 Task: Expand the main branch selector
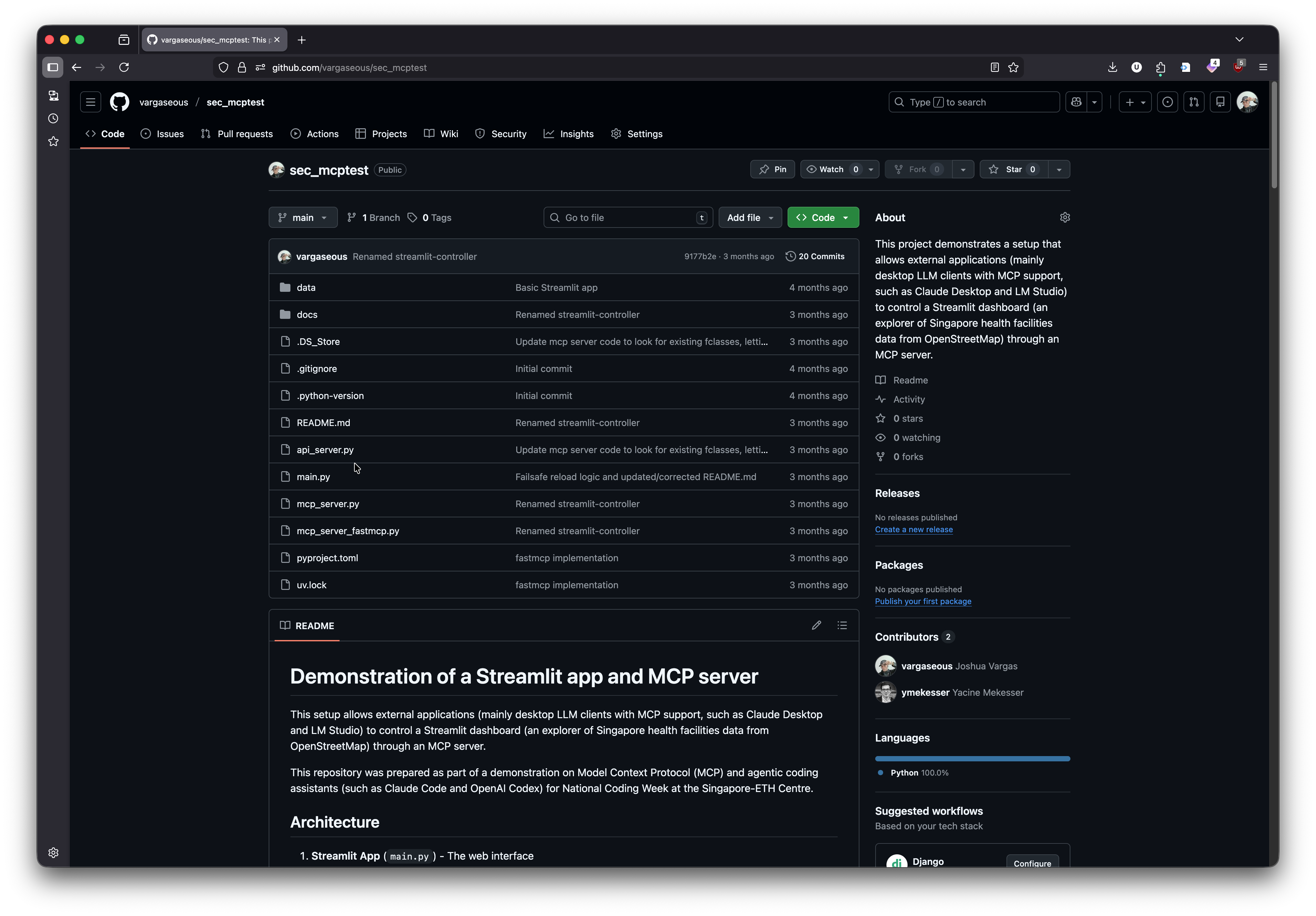tap(303, 217)
